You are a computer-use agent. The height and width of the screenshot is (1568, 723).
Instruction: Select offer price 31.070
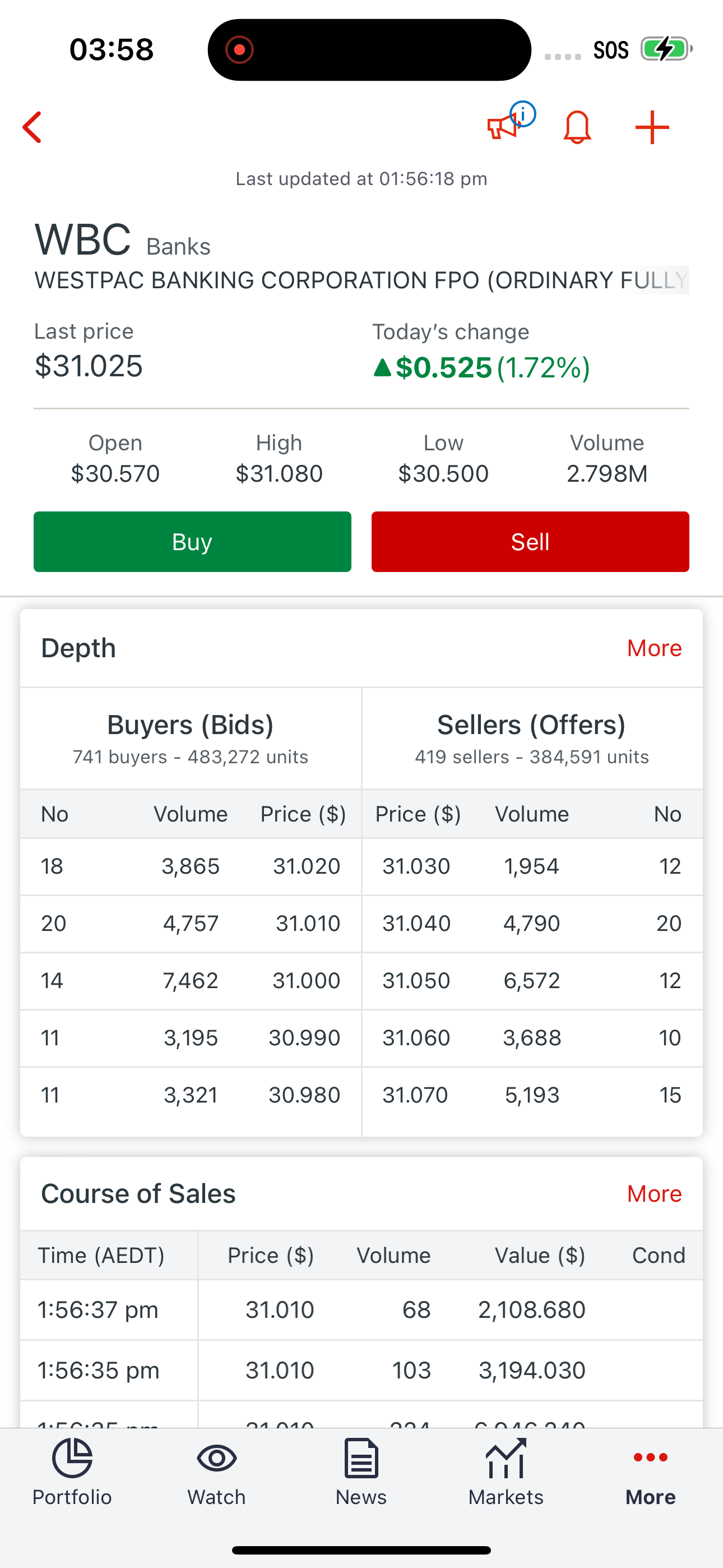click(415, 1095)
